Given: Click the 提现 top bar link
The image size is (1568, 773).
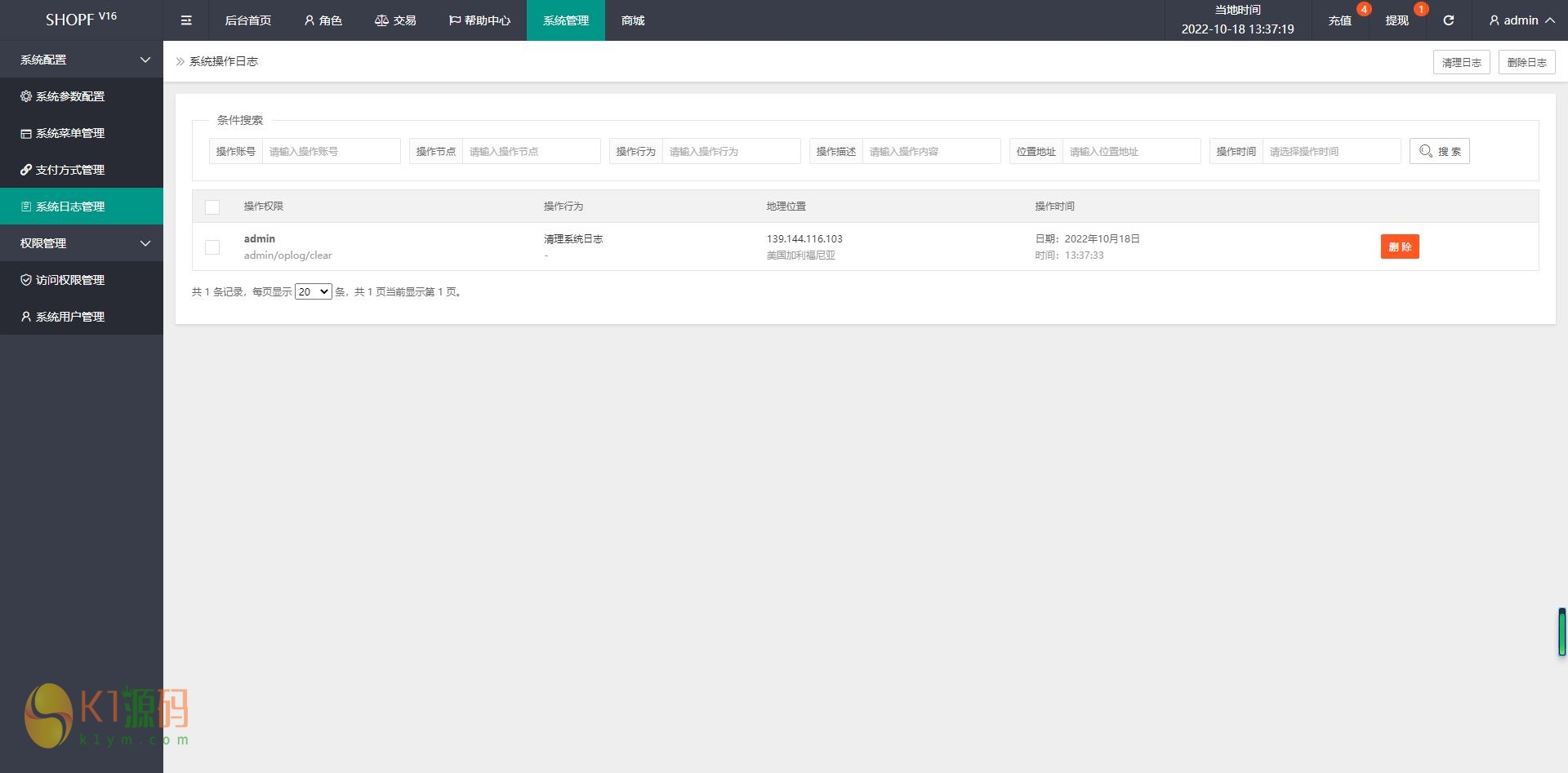Looking at the screenshot, I should 1397,20.
